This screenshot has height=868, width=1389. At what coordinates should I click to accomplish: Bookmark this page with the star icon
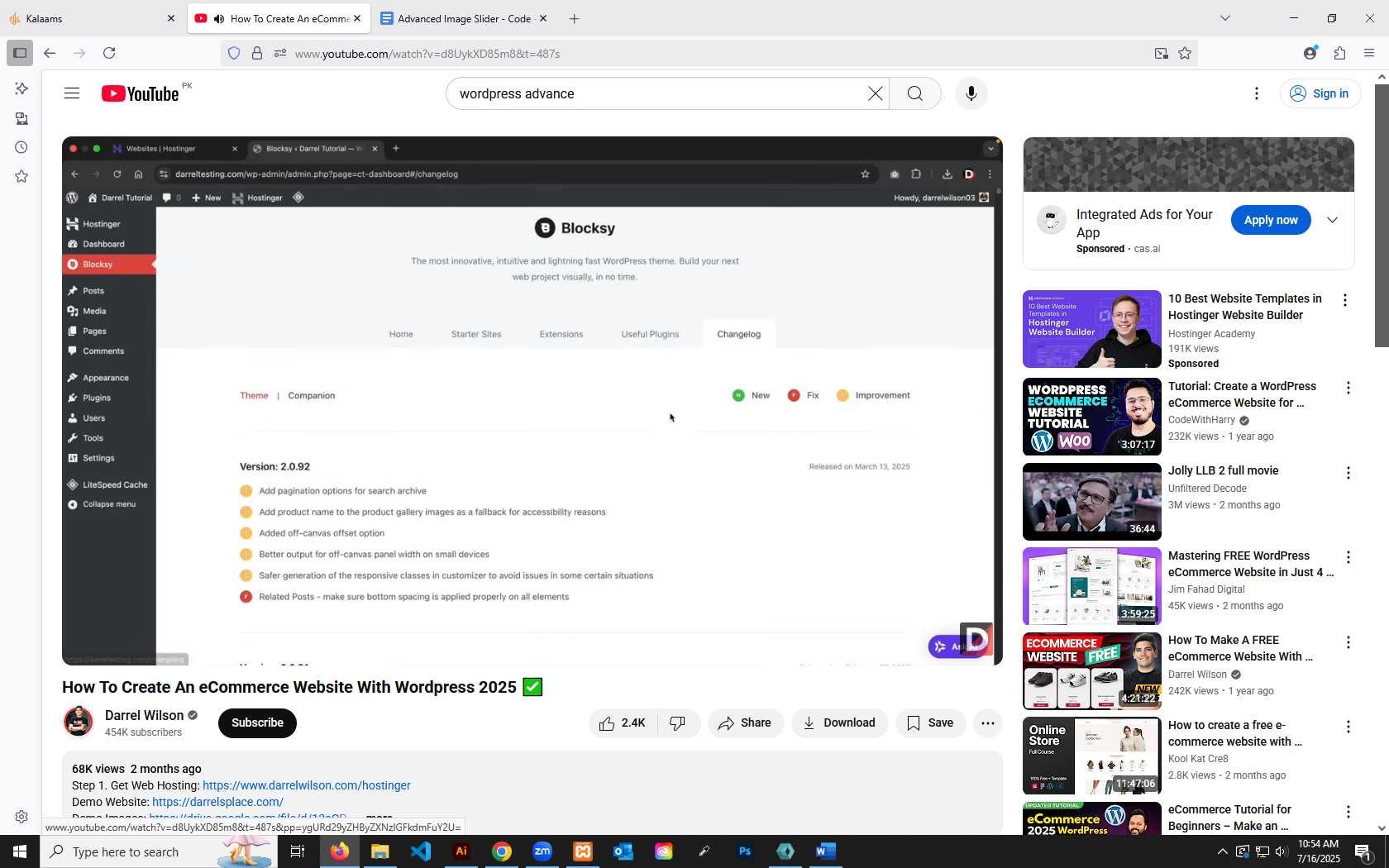[1185, 54]
